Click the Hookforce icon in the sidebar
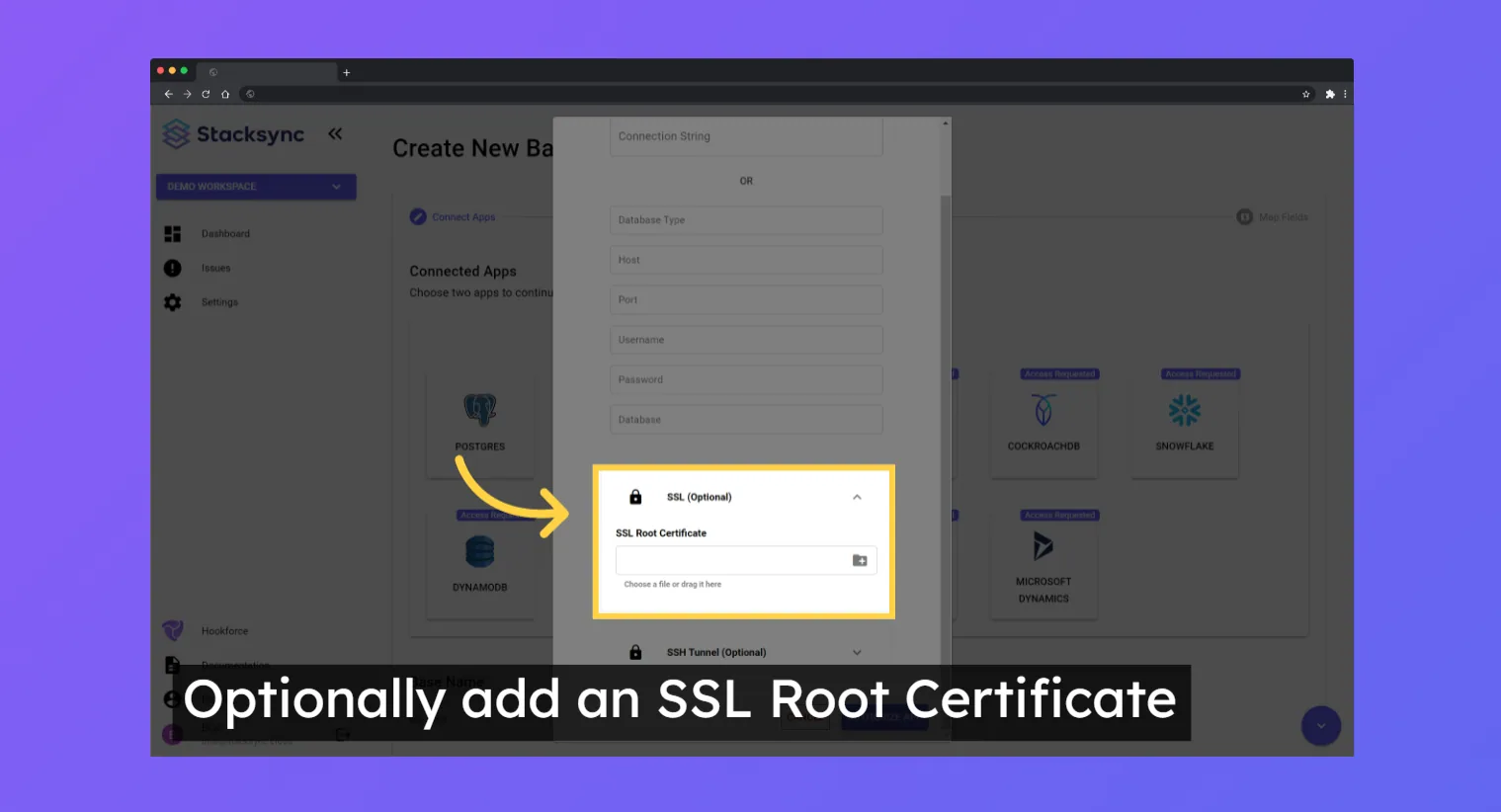The image size is (1501, 812). pyautogui.click(x=172, y=630)
